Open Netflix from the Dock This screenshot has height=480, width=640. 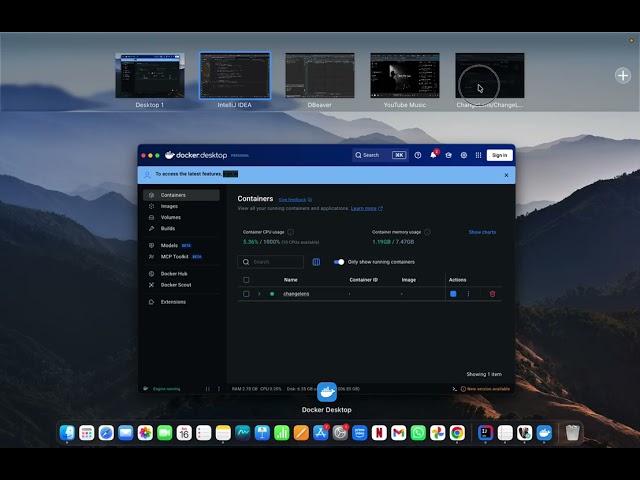(x=379, y=433)
